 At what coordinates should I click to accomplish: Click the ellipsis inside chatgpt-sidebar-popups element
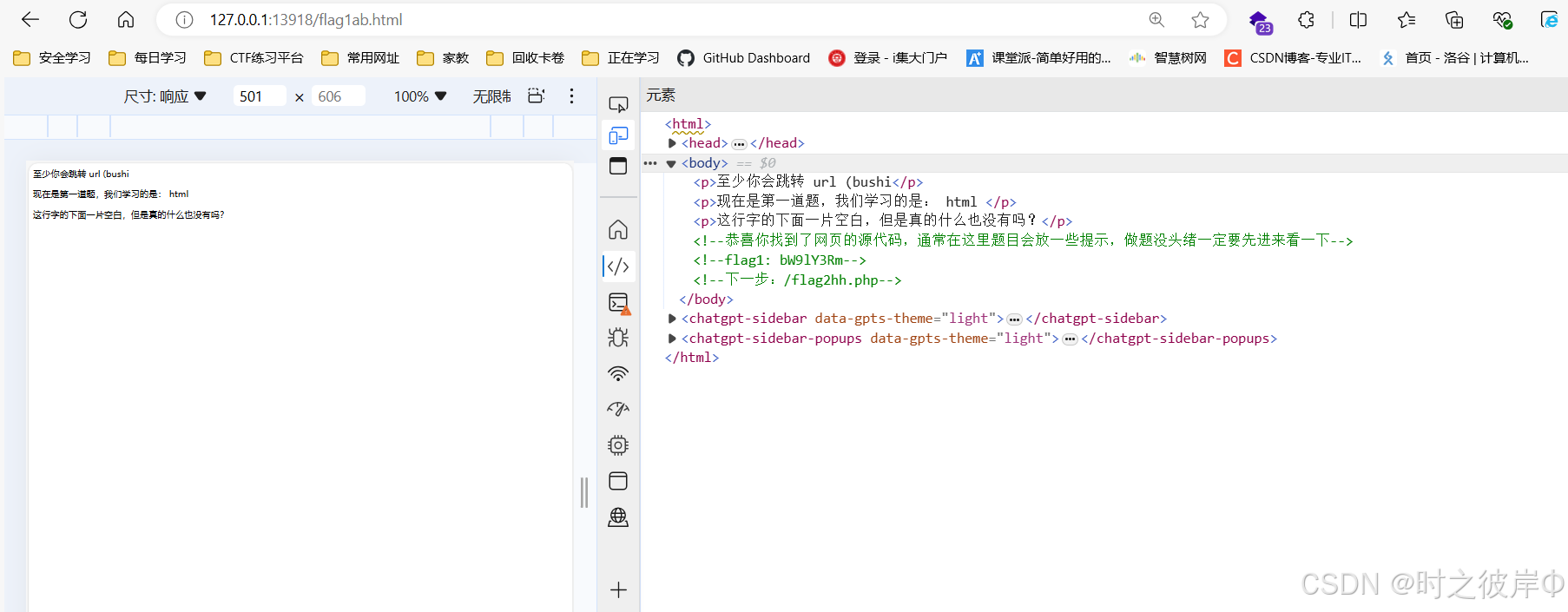(x=1070, y=339)
